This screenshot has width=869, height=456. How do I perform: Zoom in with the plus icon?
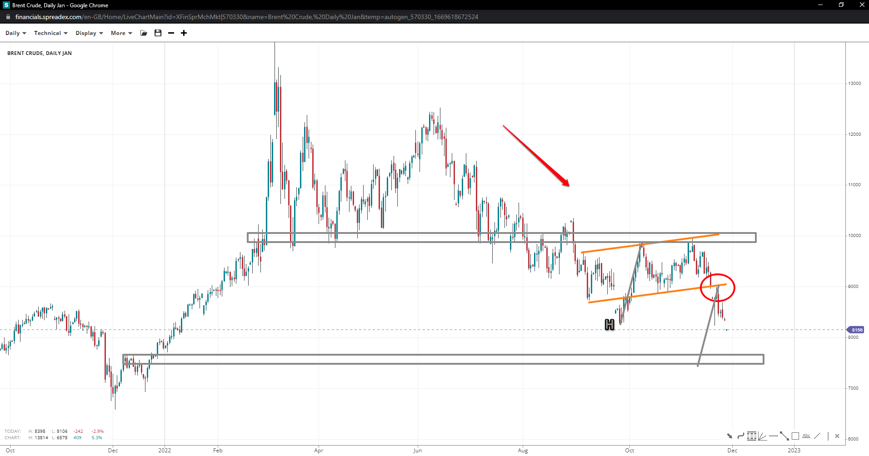pyautogui.click(x=184, y=33)
